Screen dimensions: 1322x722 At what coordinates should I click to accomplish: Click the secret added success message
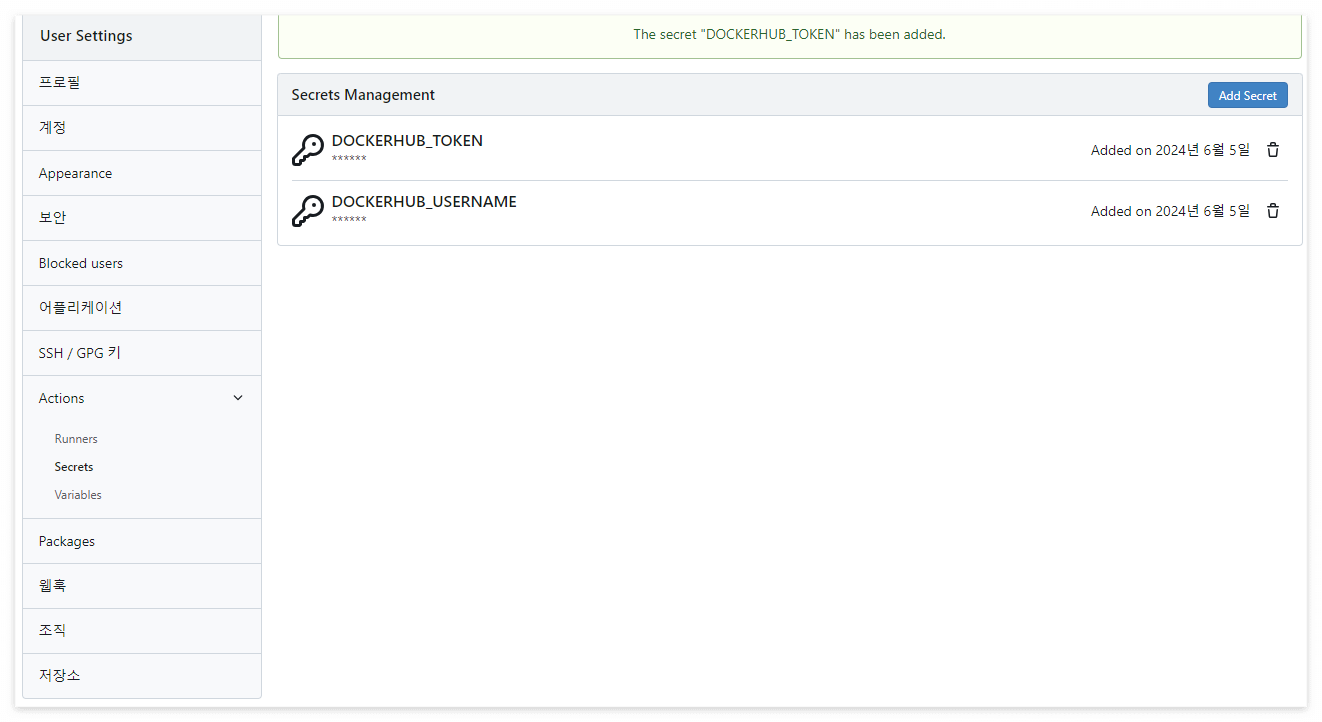[790, 34]
